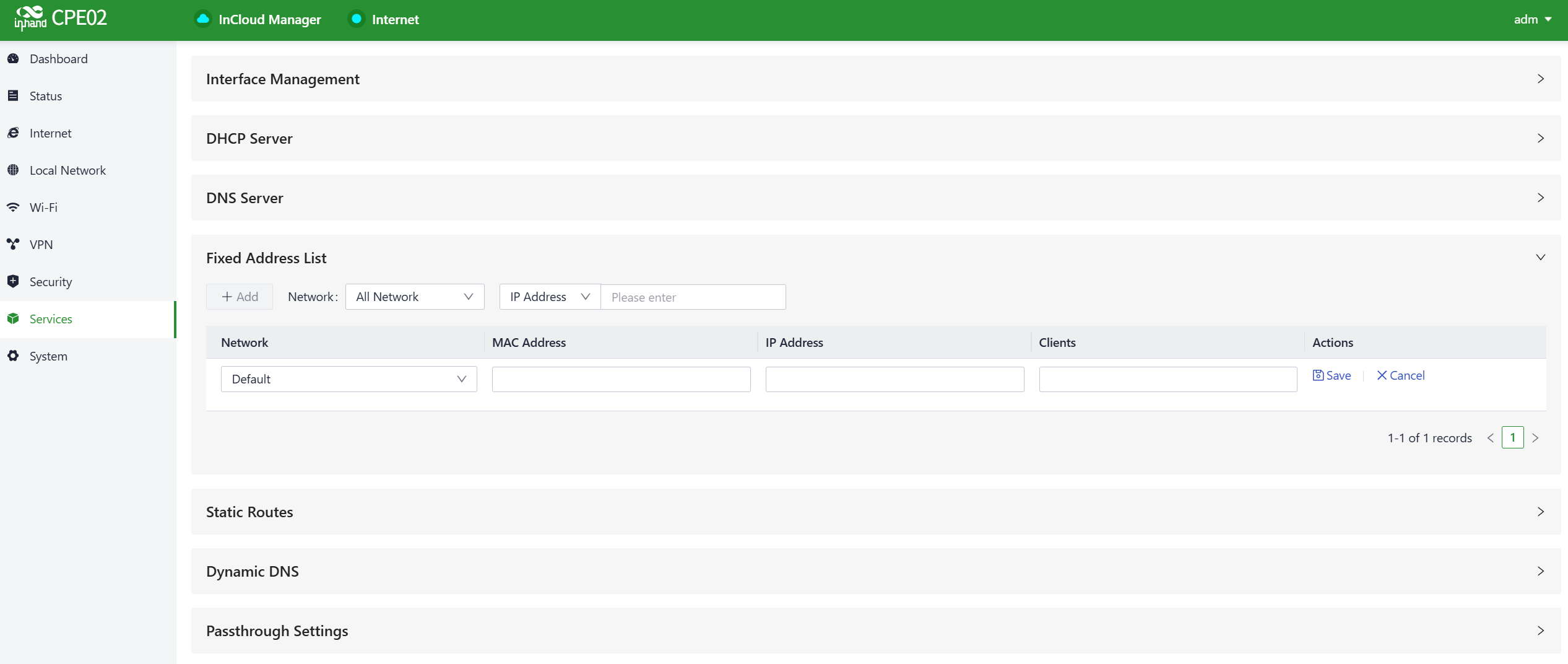Open the adm user account menu
The image size is (1568, 664).
pyautogui.click(x=1532, y=19)
